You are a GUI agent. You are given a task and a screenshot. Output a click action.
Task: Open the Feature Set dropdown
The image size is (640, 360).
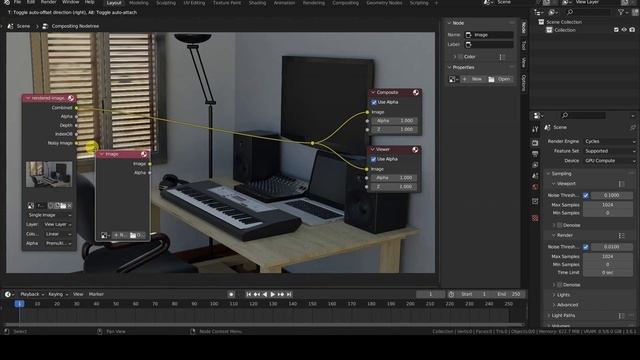point(609,151)
